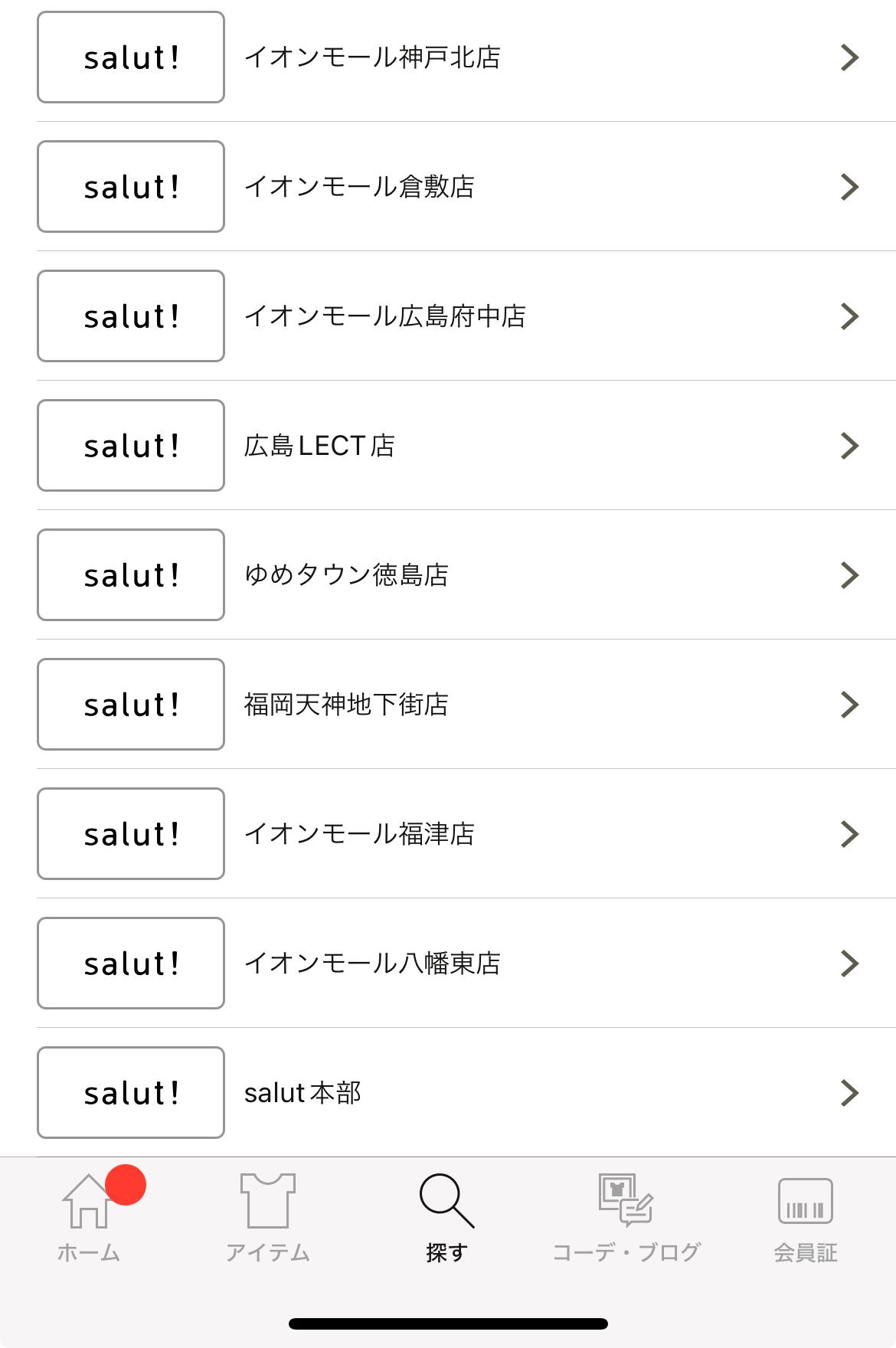
Task: Show the membership card barcode icon
Action: pos(805,1201)
